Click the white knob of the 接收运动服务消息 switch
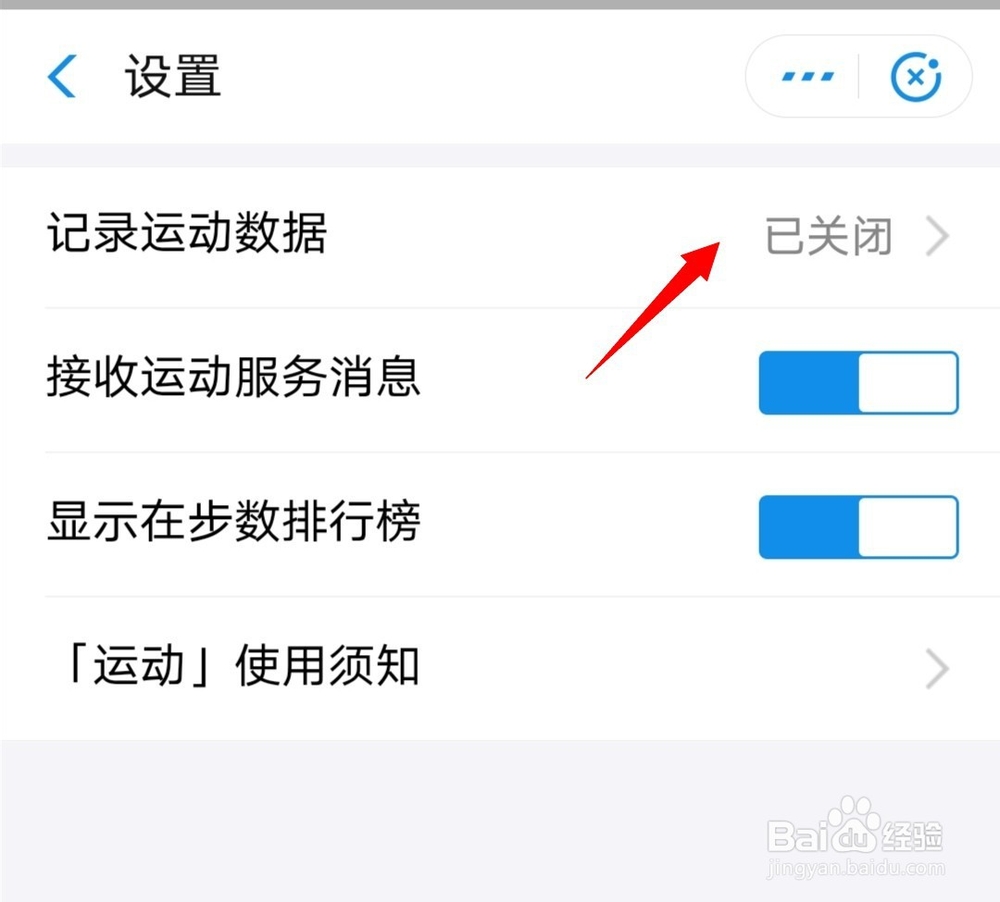This screenshot has width=1000, height=902. coord(908,383)
